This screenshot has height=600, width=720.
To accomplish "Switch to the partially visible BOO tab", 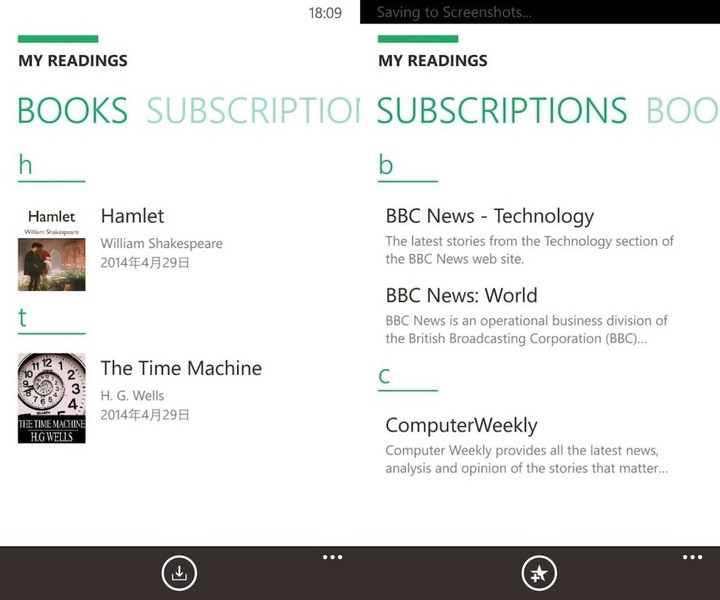I will (682, 111).
